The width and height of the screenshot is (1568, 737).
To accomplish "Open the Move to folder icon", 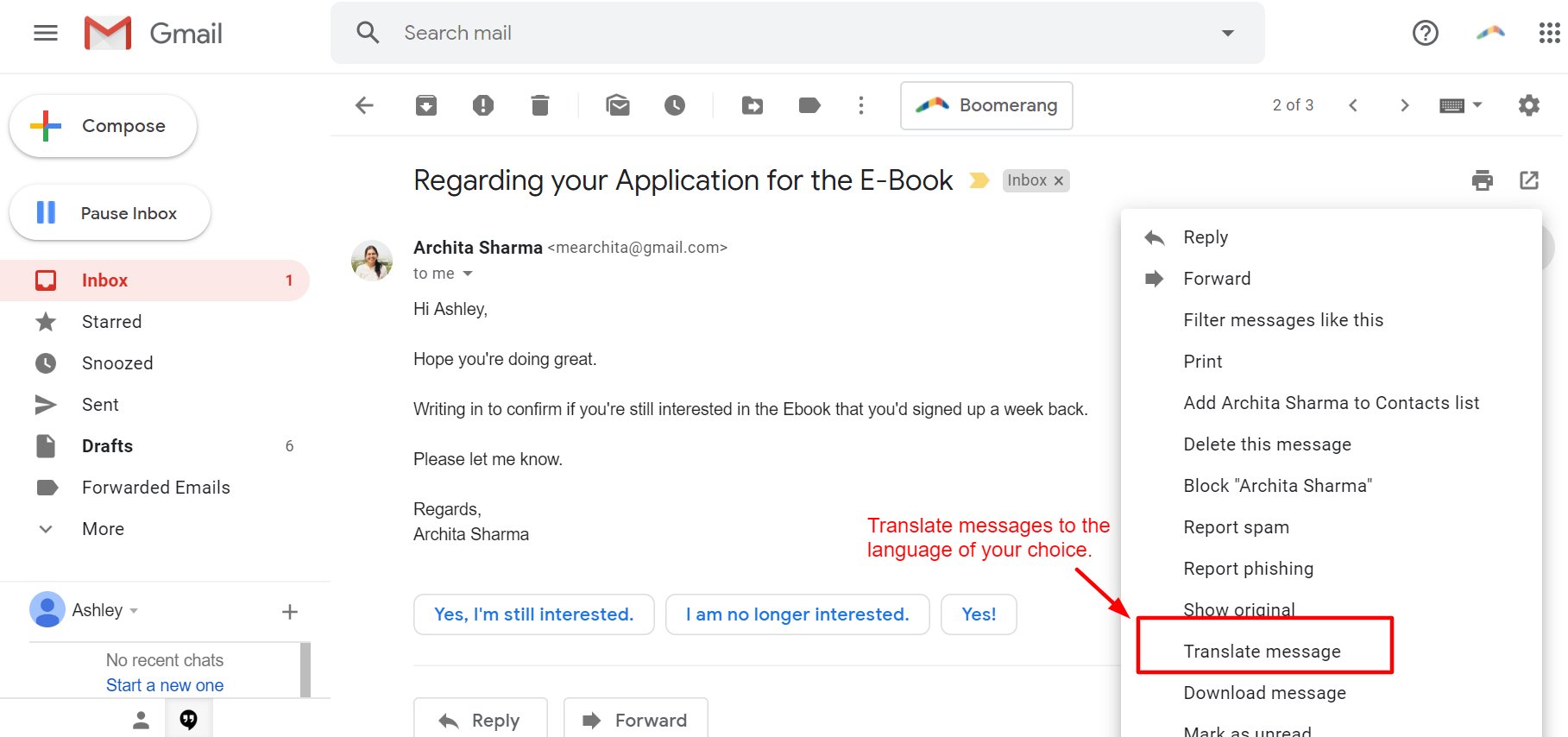I will pos(753,105).
